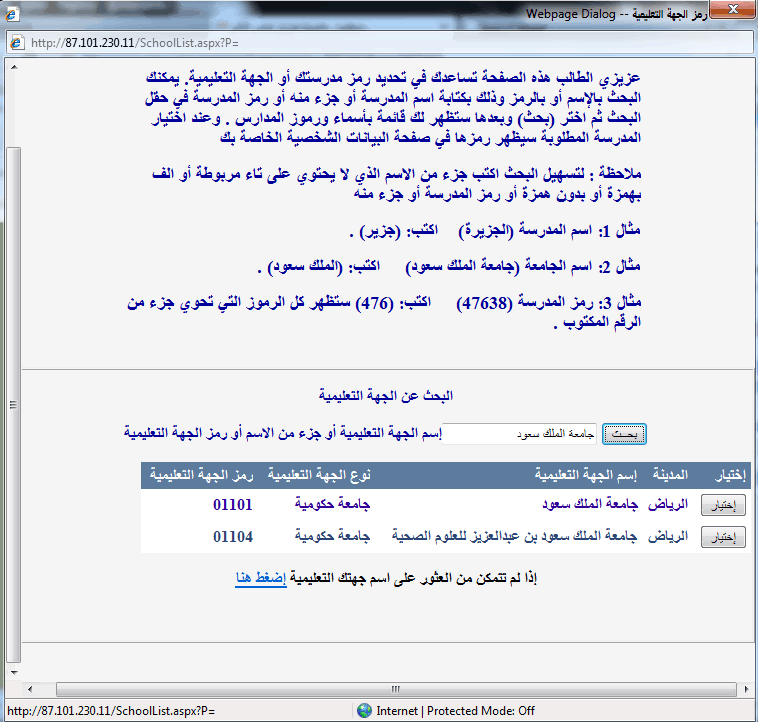Click the vertical scrollbar down arrow
The width and height of the screenshot is (758, 722).
[x=14, y=672]
